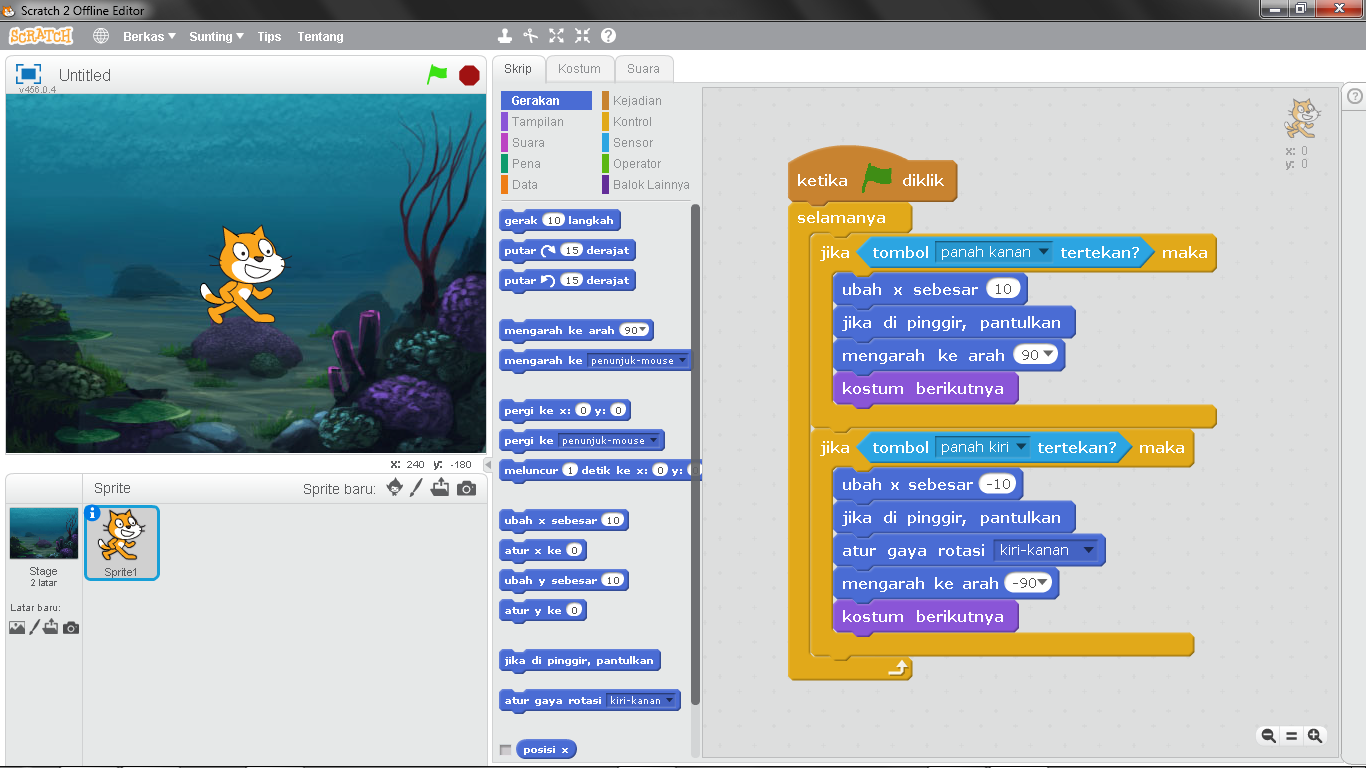Screen dimensions: 1366x768
Task: Open the penunjuk-mouse dropdown in mengarah ke
Action: [x=684, y=360]
